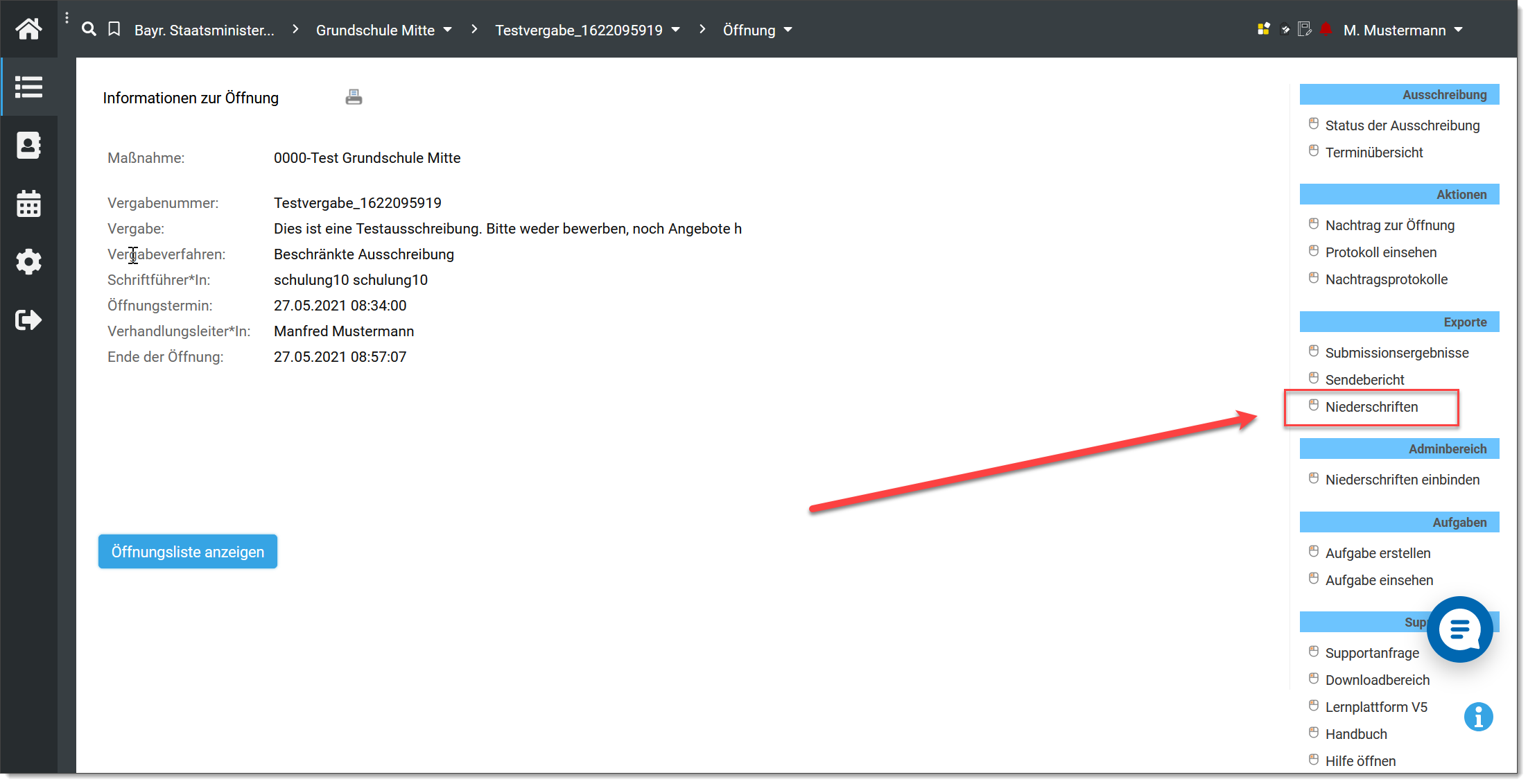1528x784 pixels.
Task: Click mouse icon beside Terminübersicht
Action: [1313, 151]
